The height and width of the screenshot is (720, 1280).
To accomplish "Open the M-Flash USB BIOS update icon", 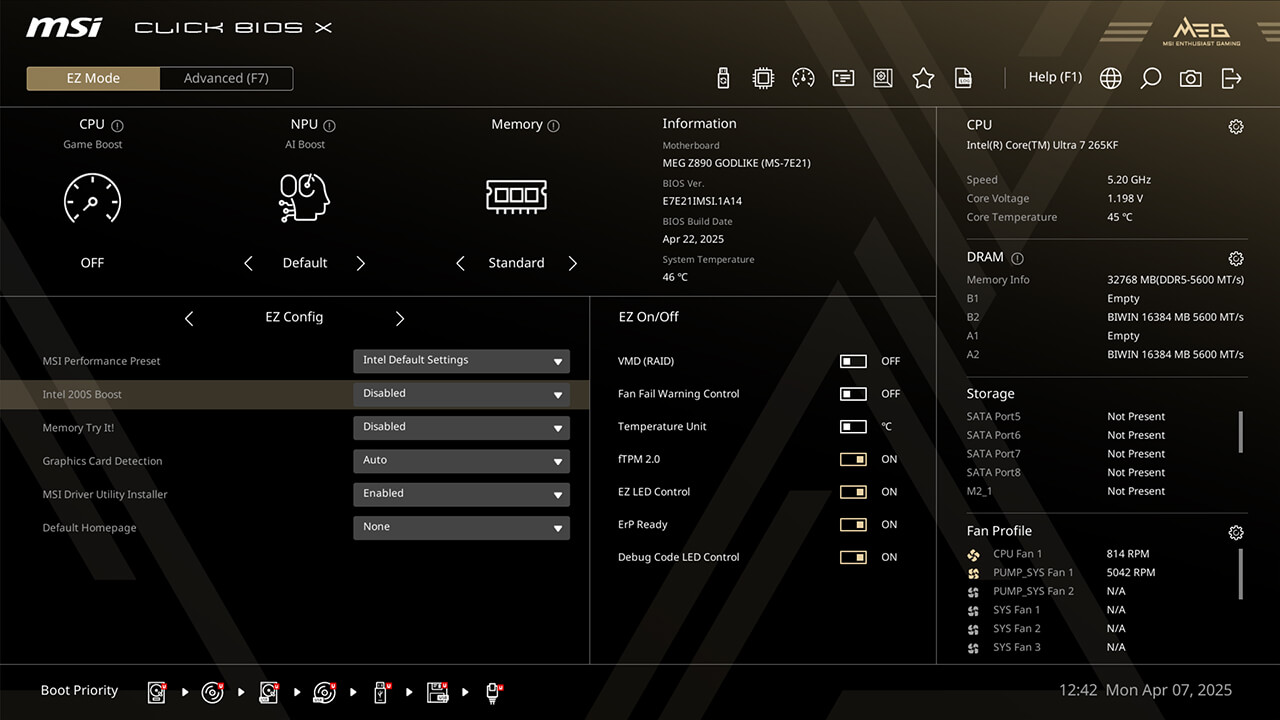I will [x=723, y=78].
